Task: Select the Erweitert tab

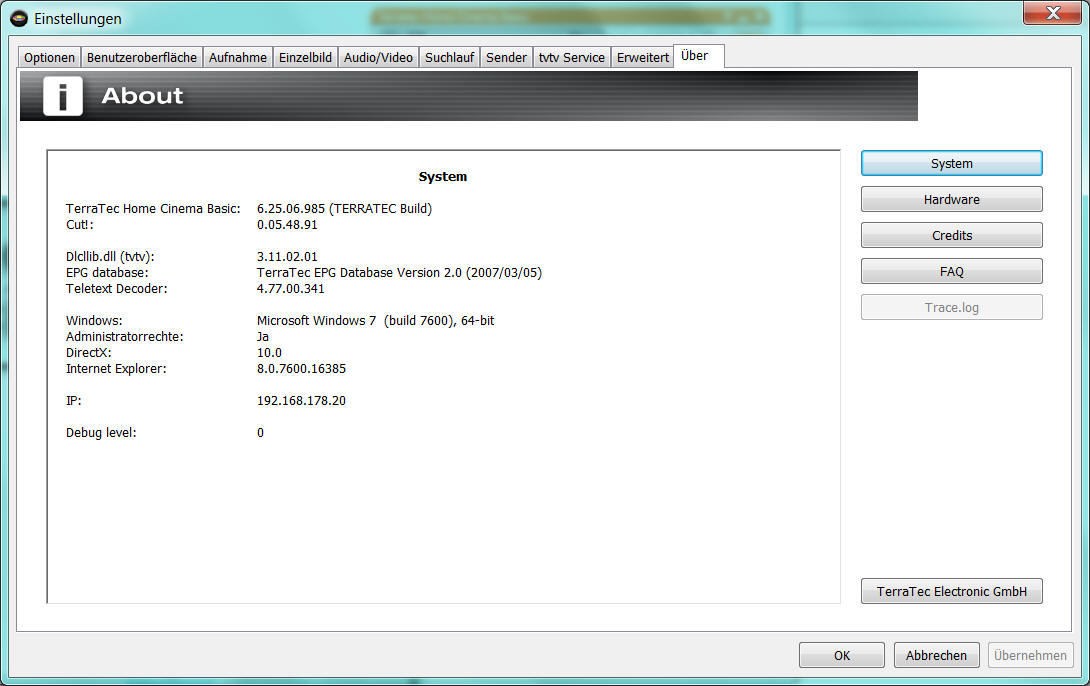Action: tap(642, 57)
